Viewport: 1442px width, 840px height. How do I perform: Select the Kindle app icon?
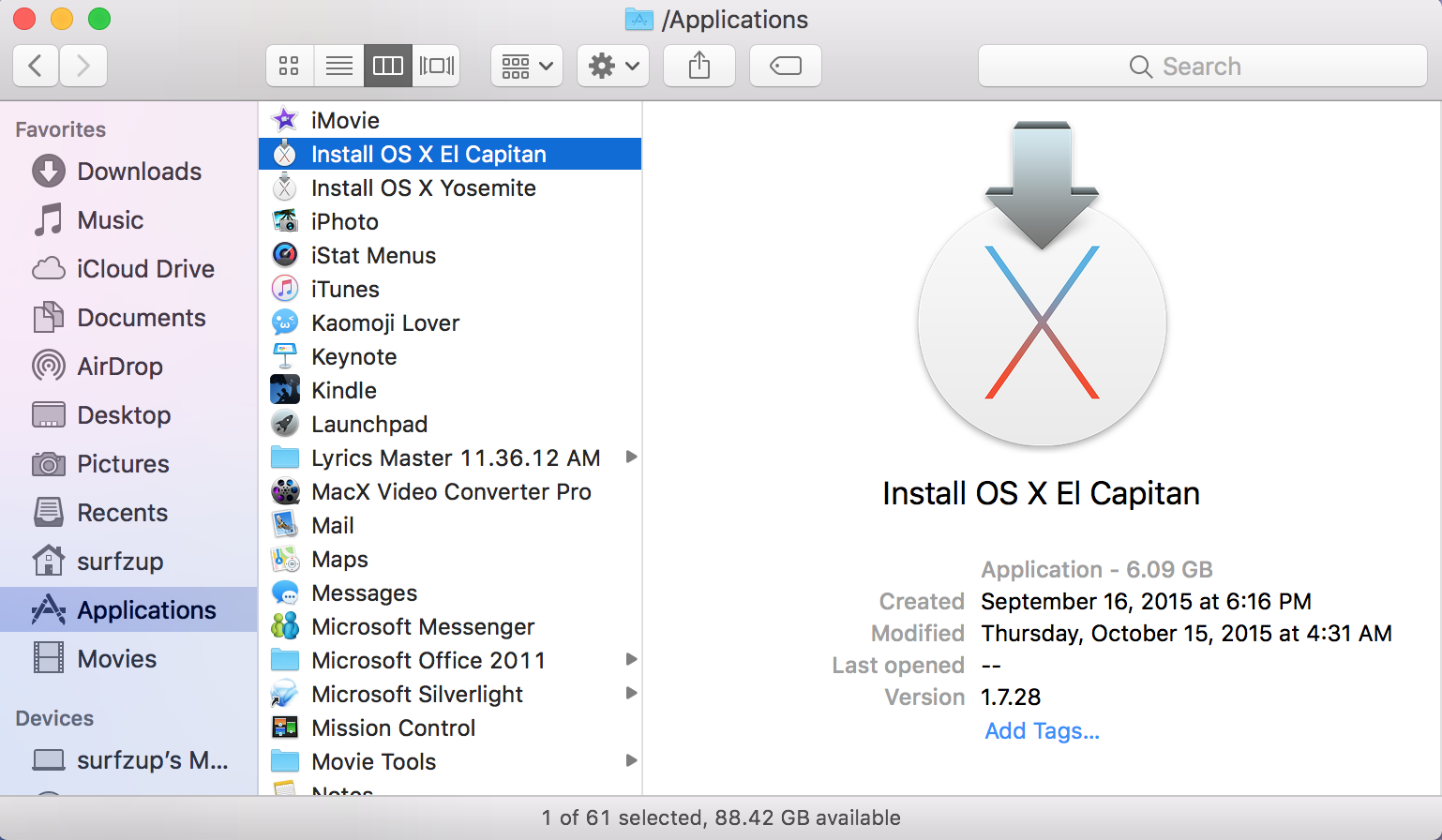(x=285, y=390)
